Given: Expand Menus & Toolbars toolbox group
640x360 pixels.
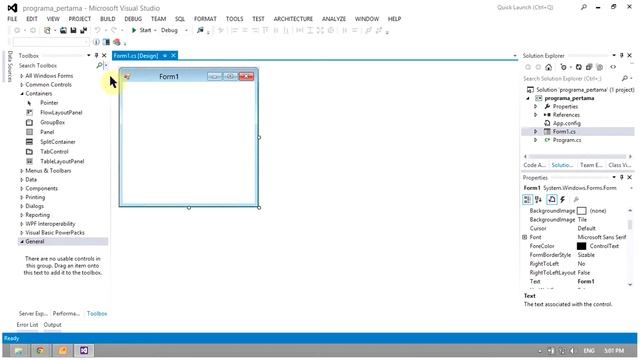Looking at the screenshot, I should click(x=22, y=171).
